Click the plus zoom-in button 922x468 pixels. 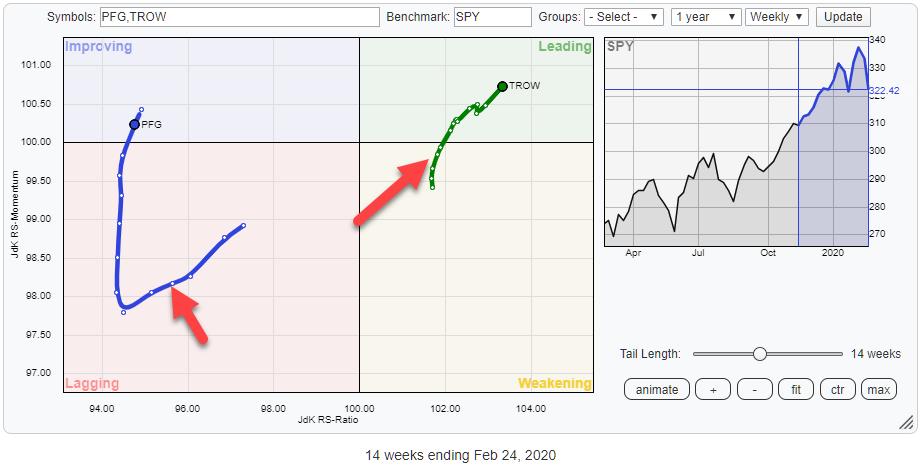[713, 389]
